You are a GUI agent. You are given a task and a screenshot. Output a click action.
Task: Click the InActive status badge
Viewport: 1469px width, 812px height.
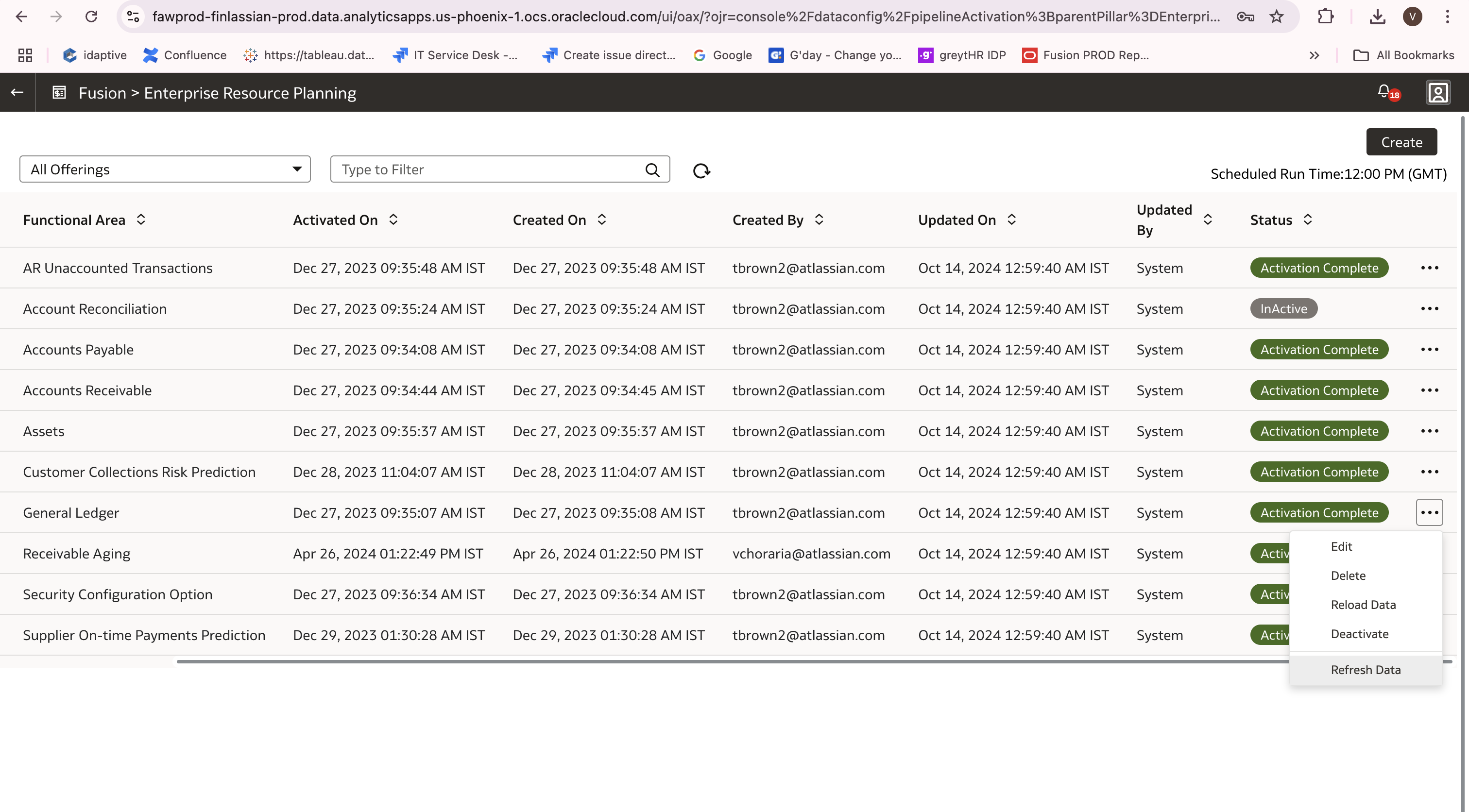click(1283, 308)
